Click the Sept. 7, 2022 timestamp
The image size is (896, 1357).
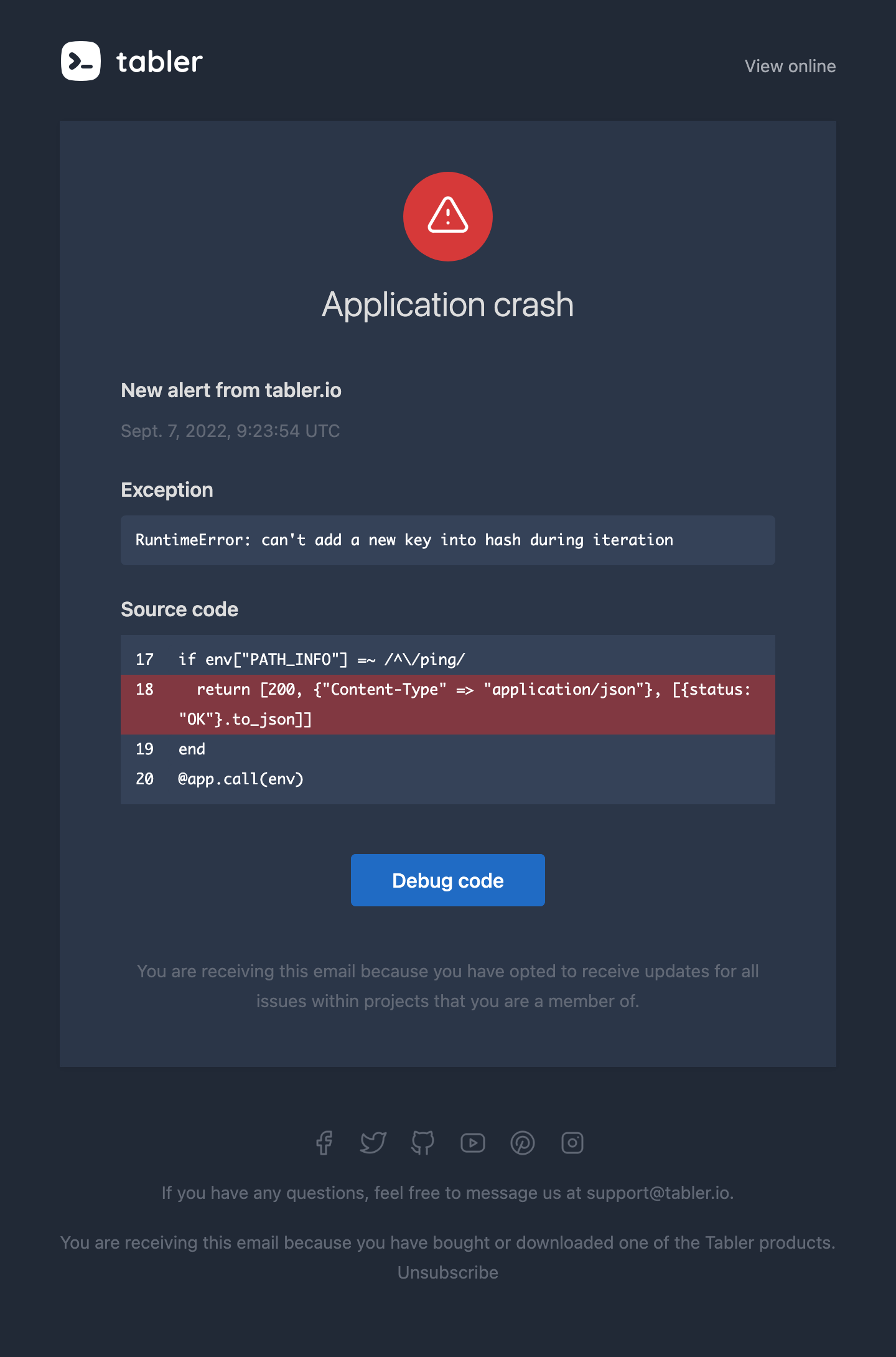click(230, 431)
